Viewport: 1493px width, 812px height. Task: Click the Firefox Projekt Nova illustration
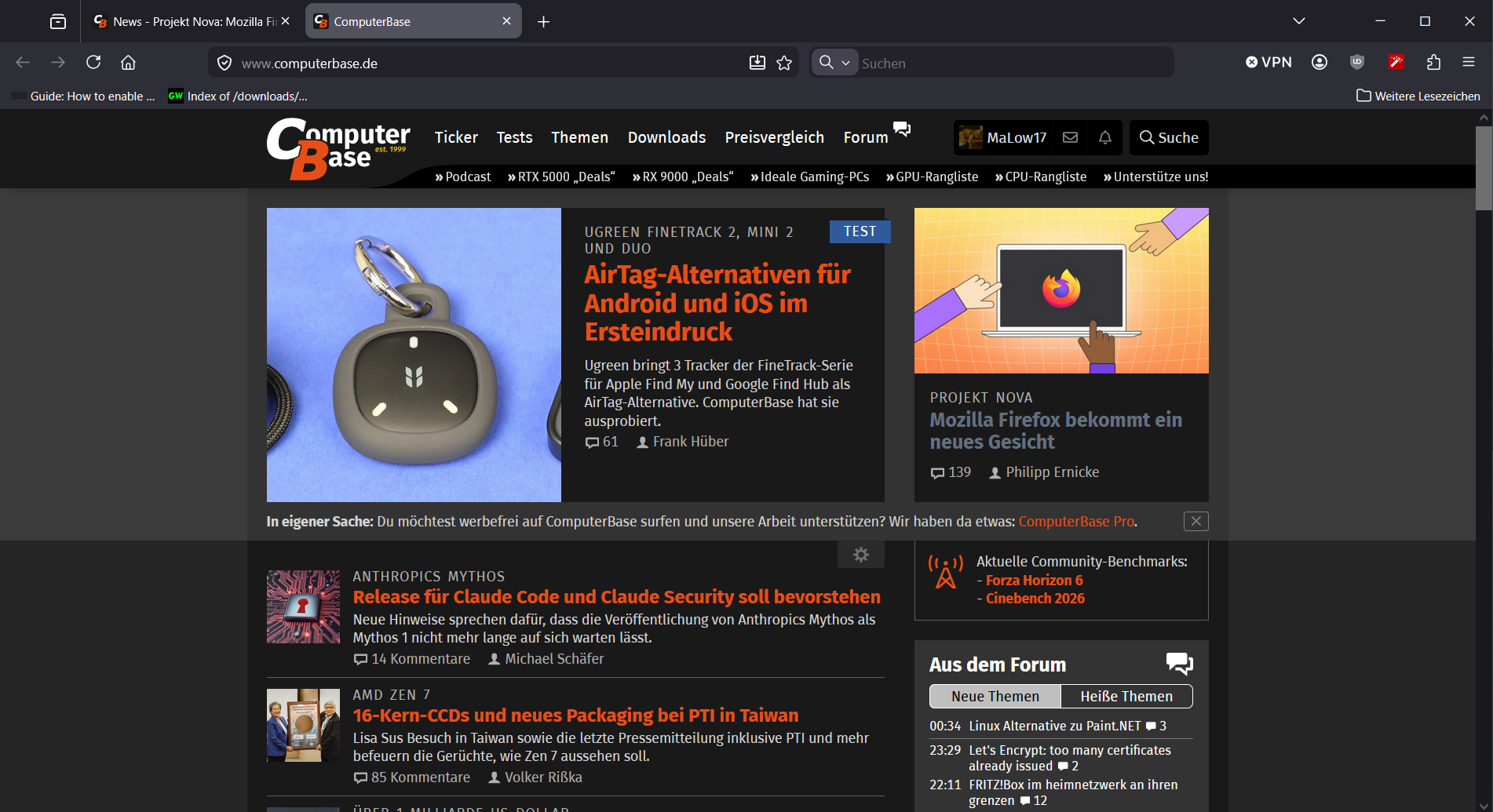pyautogui.click(x=1061, y=290)
